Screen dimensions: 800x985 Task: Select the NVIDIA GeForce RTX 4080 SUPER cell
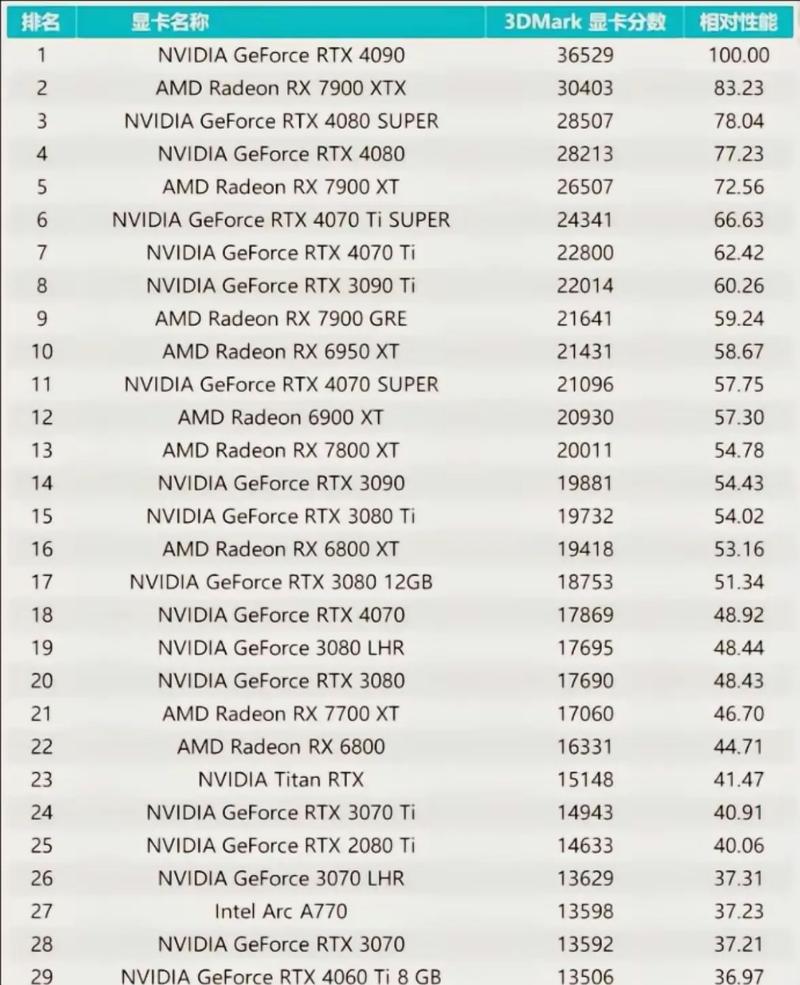(x=281, y=121)
